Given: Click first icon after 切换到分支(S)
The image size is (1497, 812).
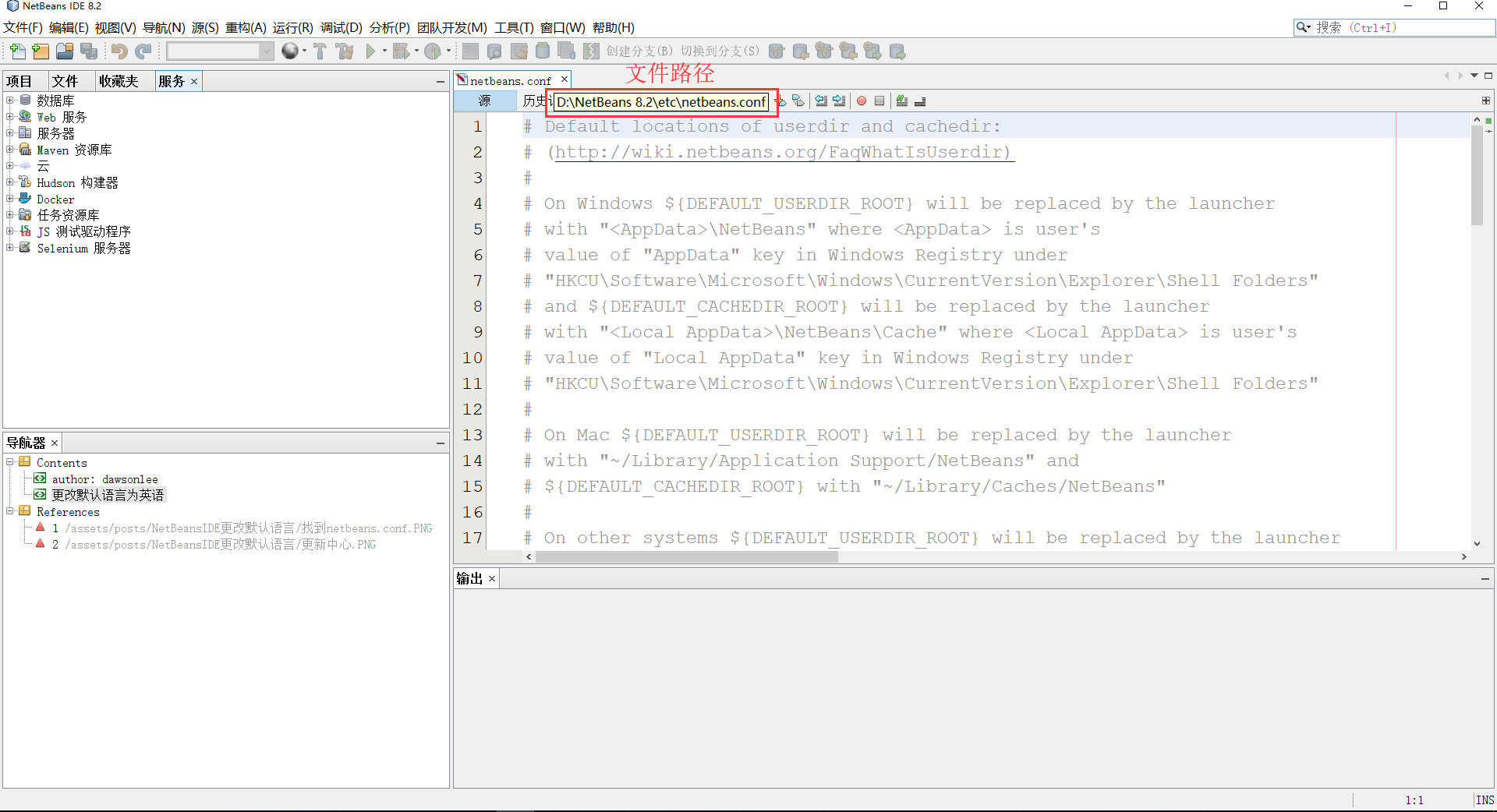Looking at the screenshot, I should [776, 51].
